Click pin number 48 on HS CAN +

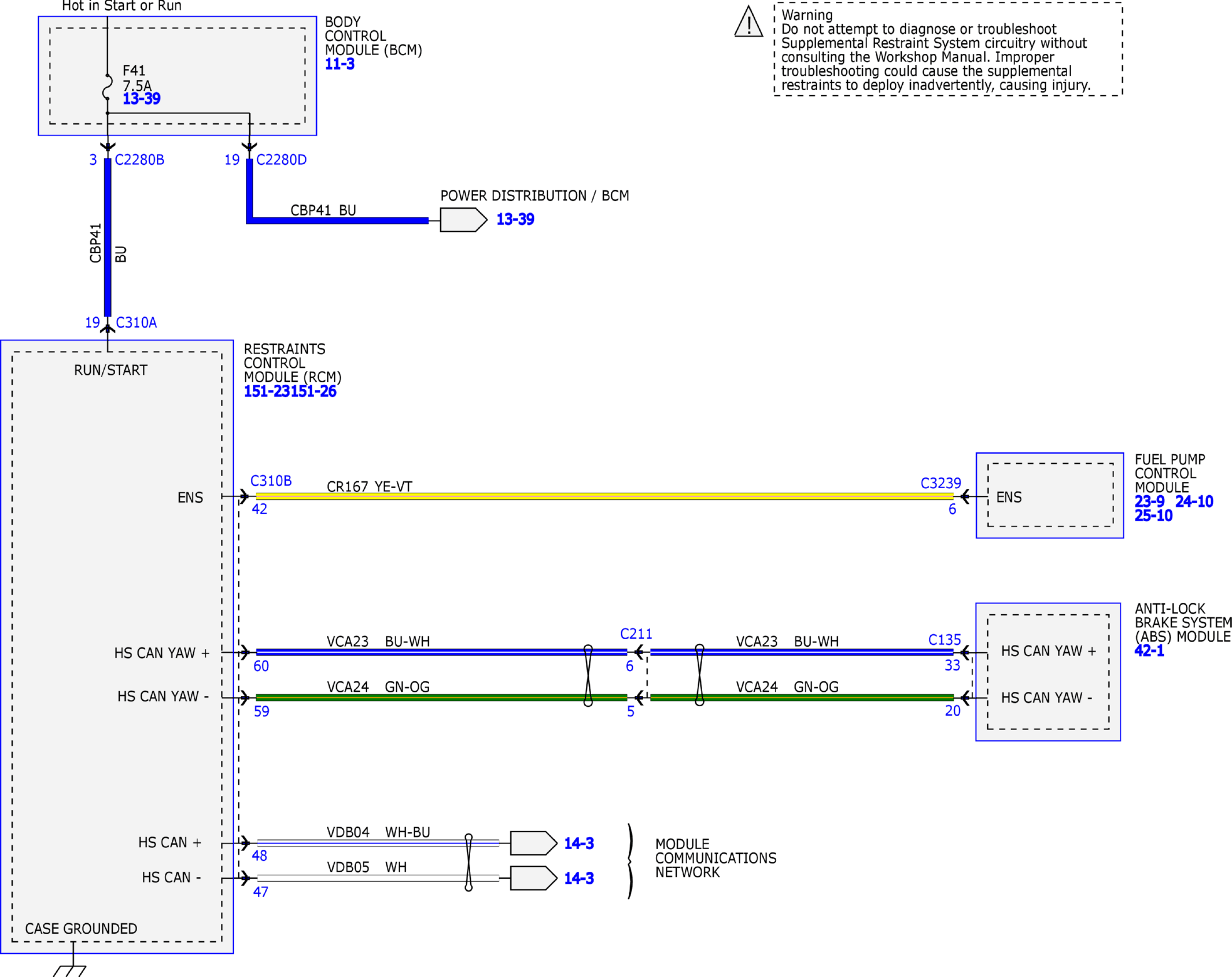tap(260, 856)
